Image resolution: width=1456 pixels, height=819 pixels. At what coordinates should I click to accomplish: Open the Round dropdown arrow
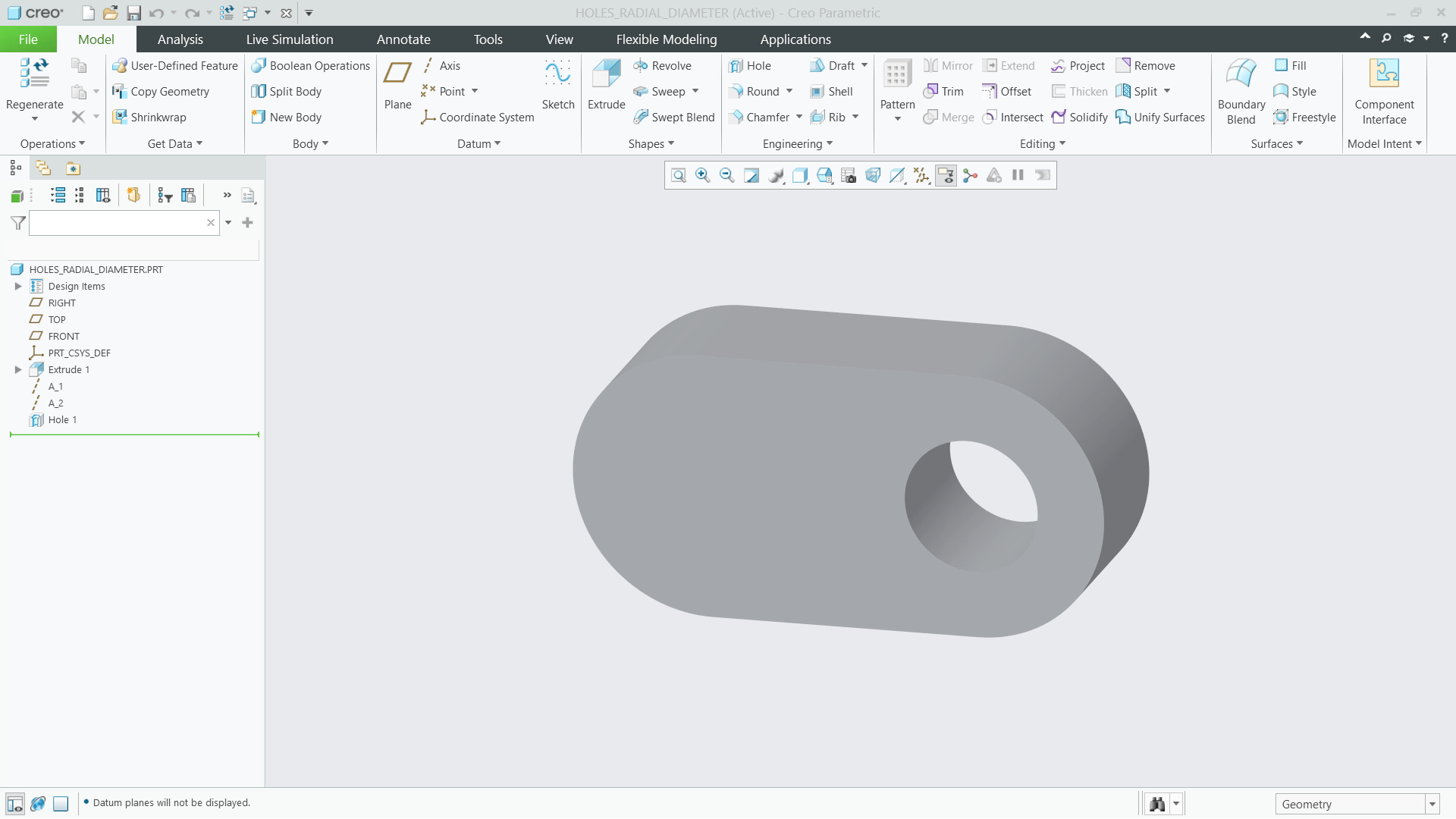(789, 92)
